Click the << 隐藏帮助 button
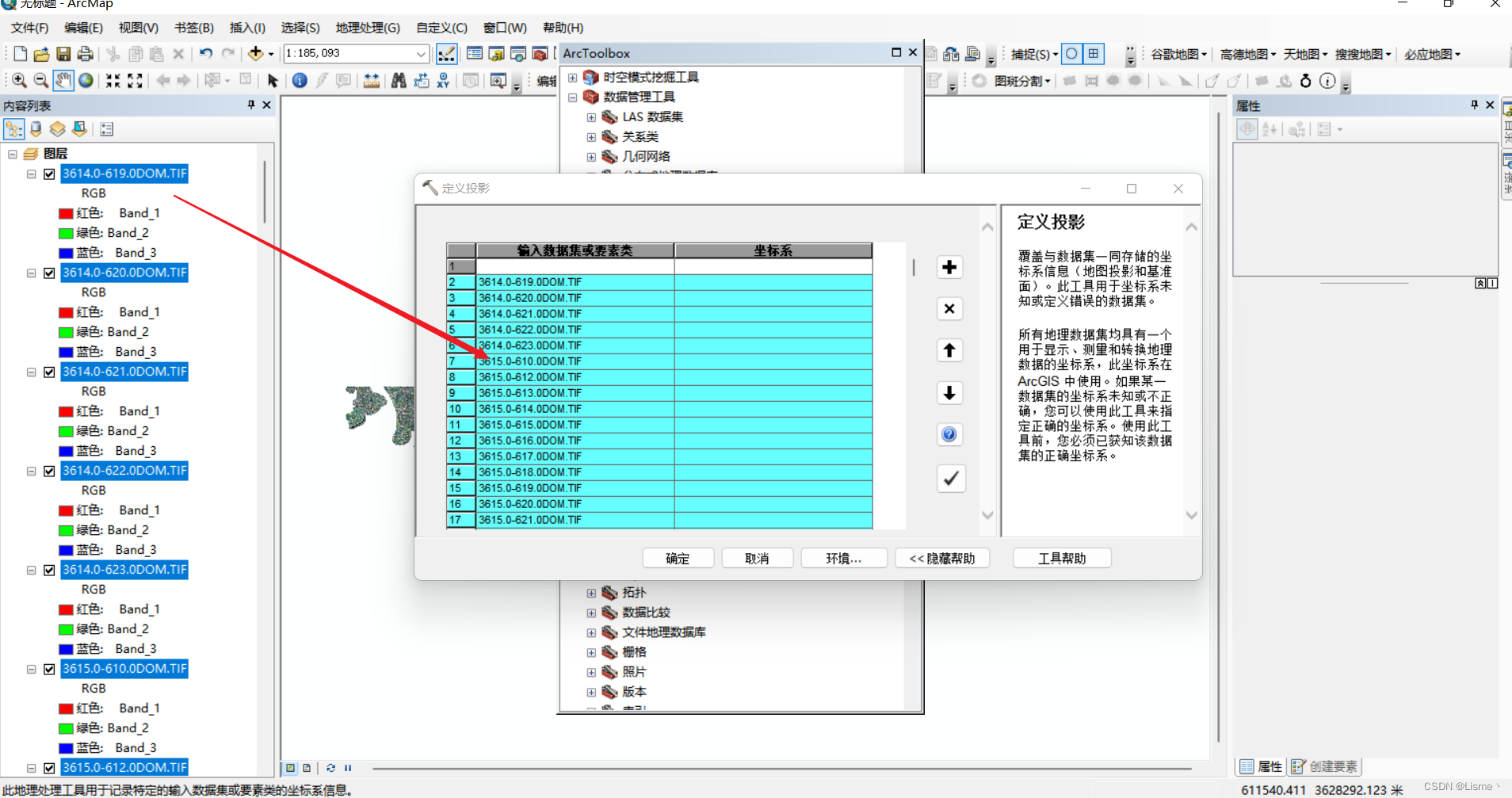 (x=942, y=558)
